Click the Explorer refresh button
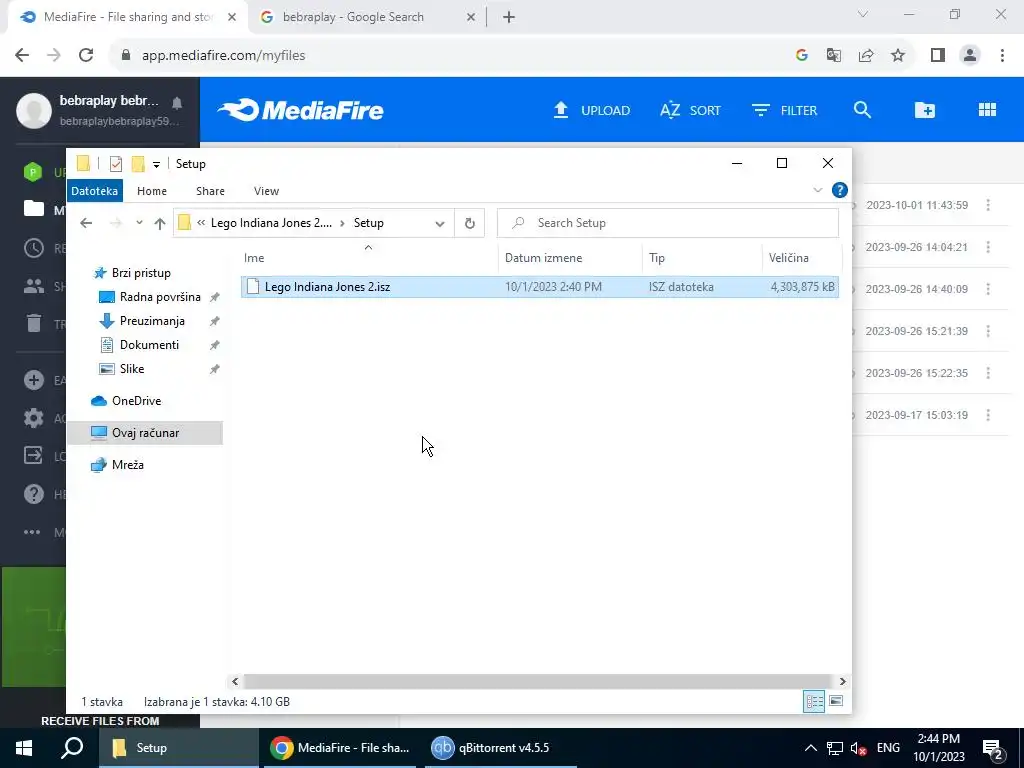The height and width of the screenshot is (768, 1024). [470, 223]
